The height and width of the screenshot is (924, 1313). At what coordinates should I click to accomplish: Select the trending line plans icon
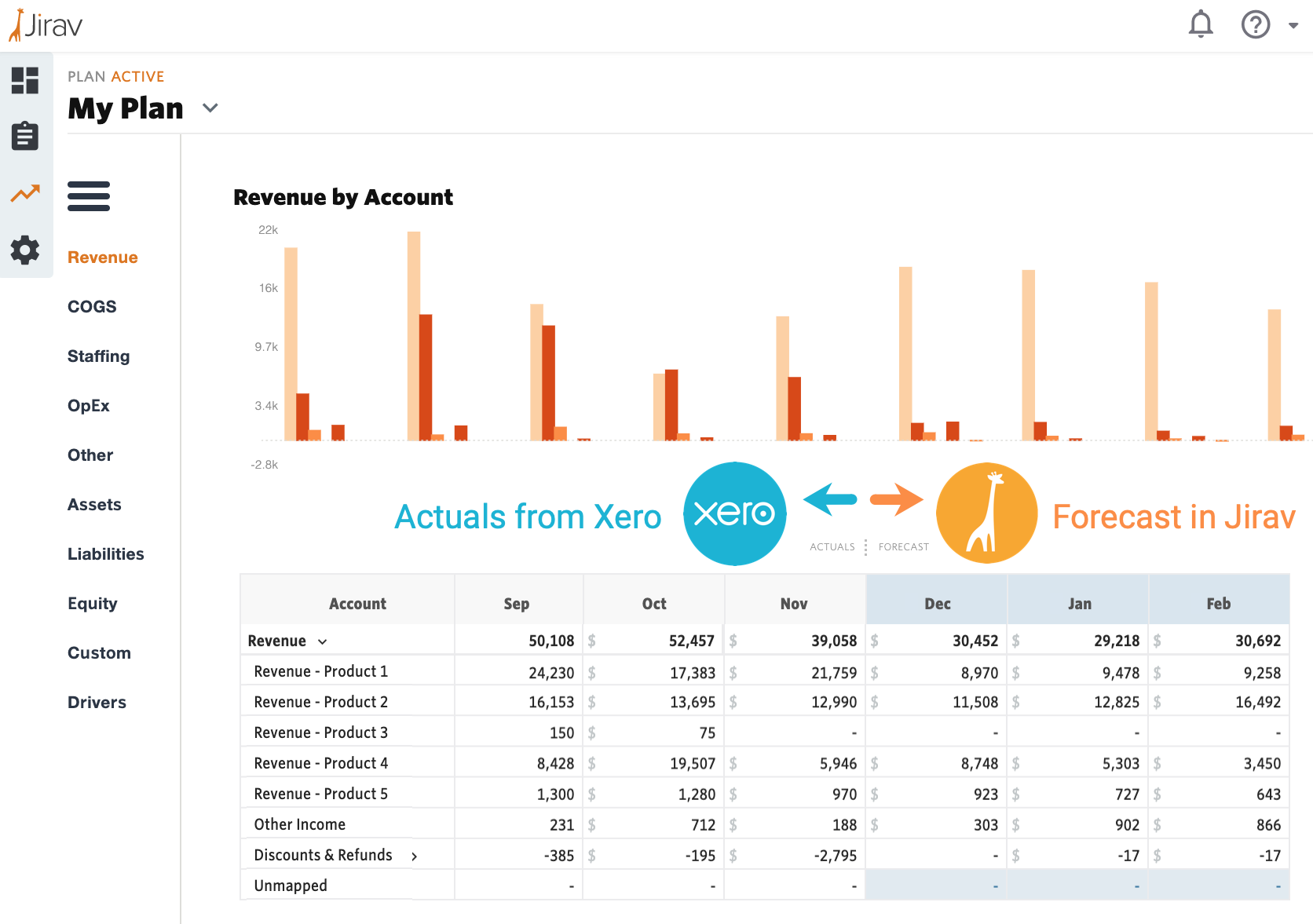tap(25, 192)
